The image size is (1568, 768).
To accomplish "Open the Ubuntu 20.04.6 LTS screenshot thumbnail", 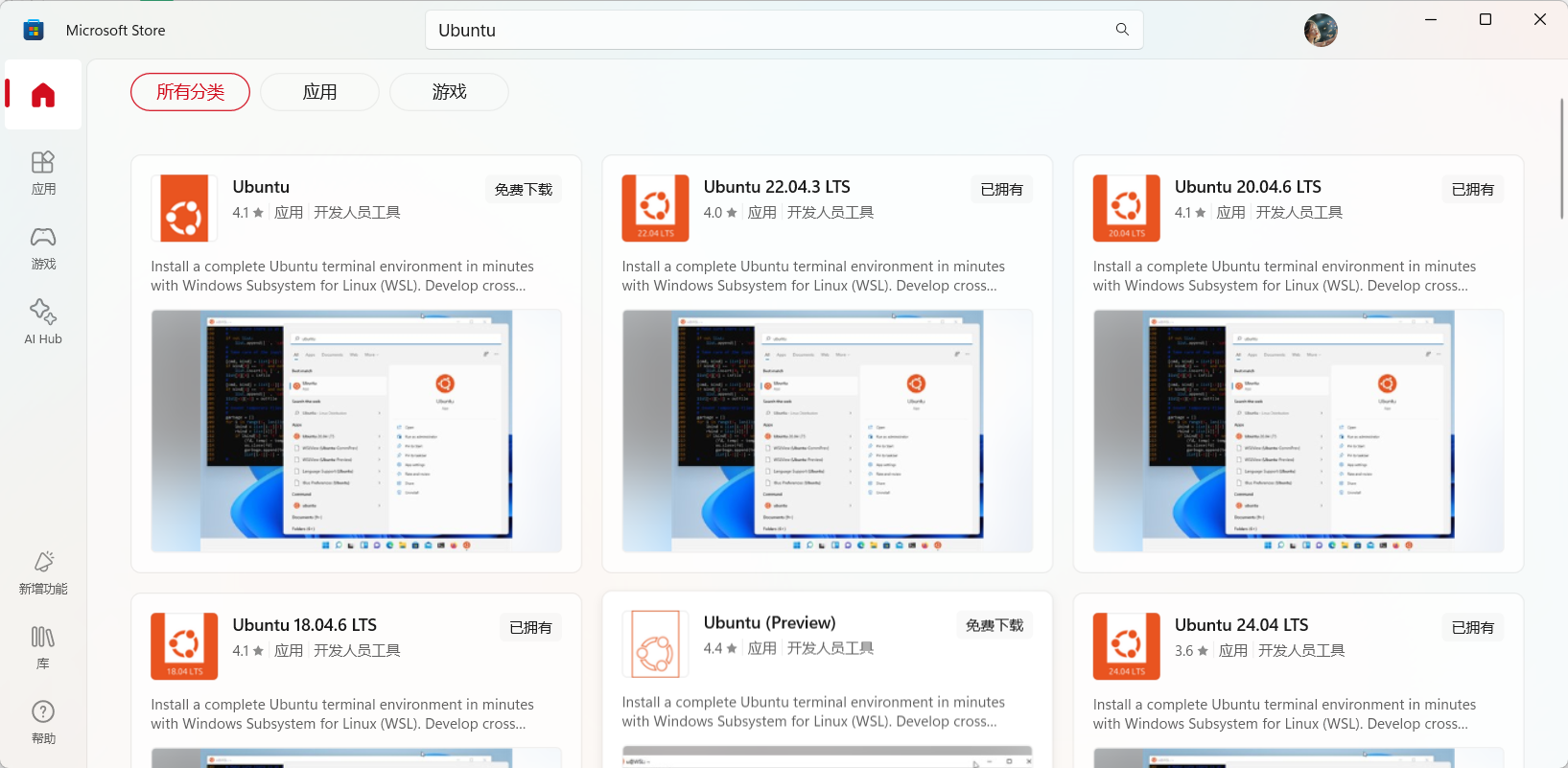I will pyautogui.click(x=1298, y=431).
